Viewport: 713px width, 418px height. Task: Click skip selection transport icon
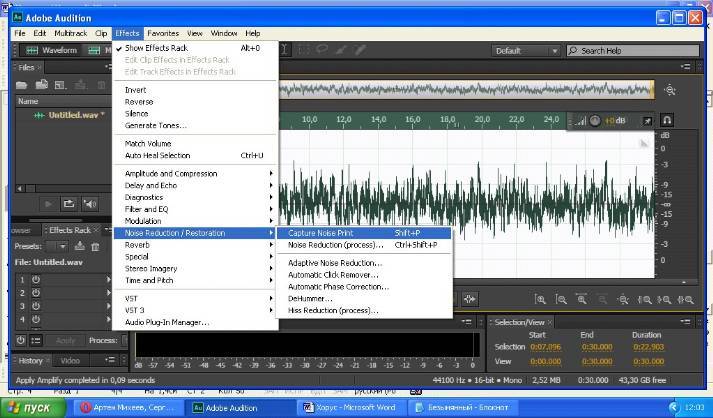[469, 299]
